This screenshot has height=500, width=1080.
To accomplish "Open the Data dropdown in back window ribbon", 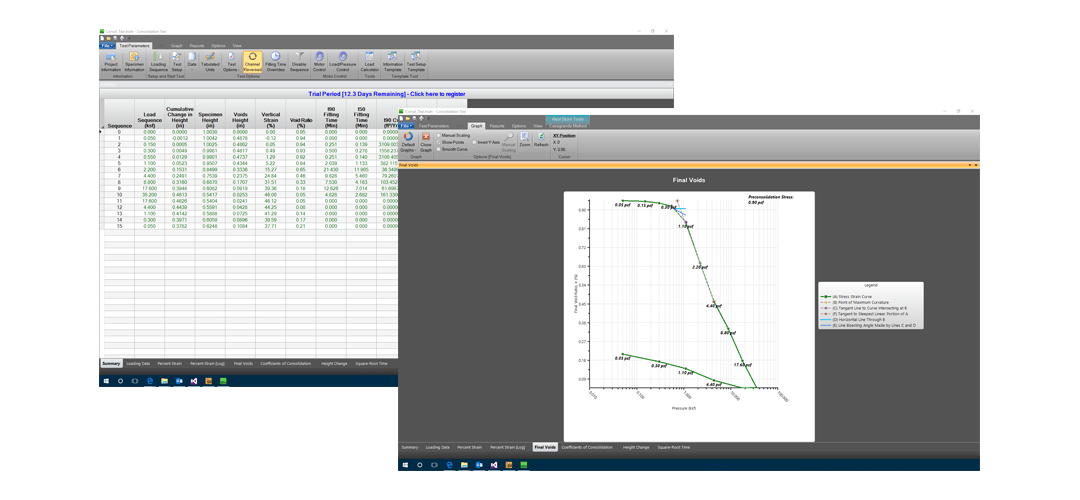I will pyautogui.click(x=191, y=61).
